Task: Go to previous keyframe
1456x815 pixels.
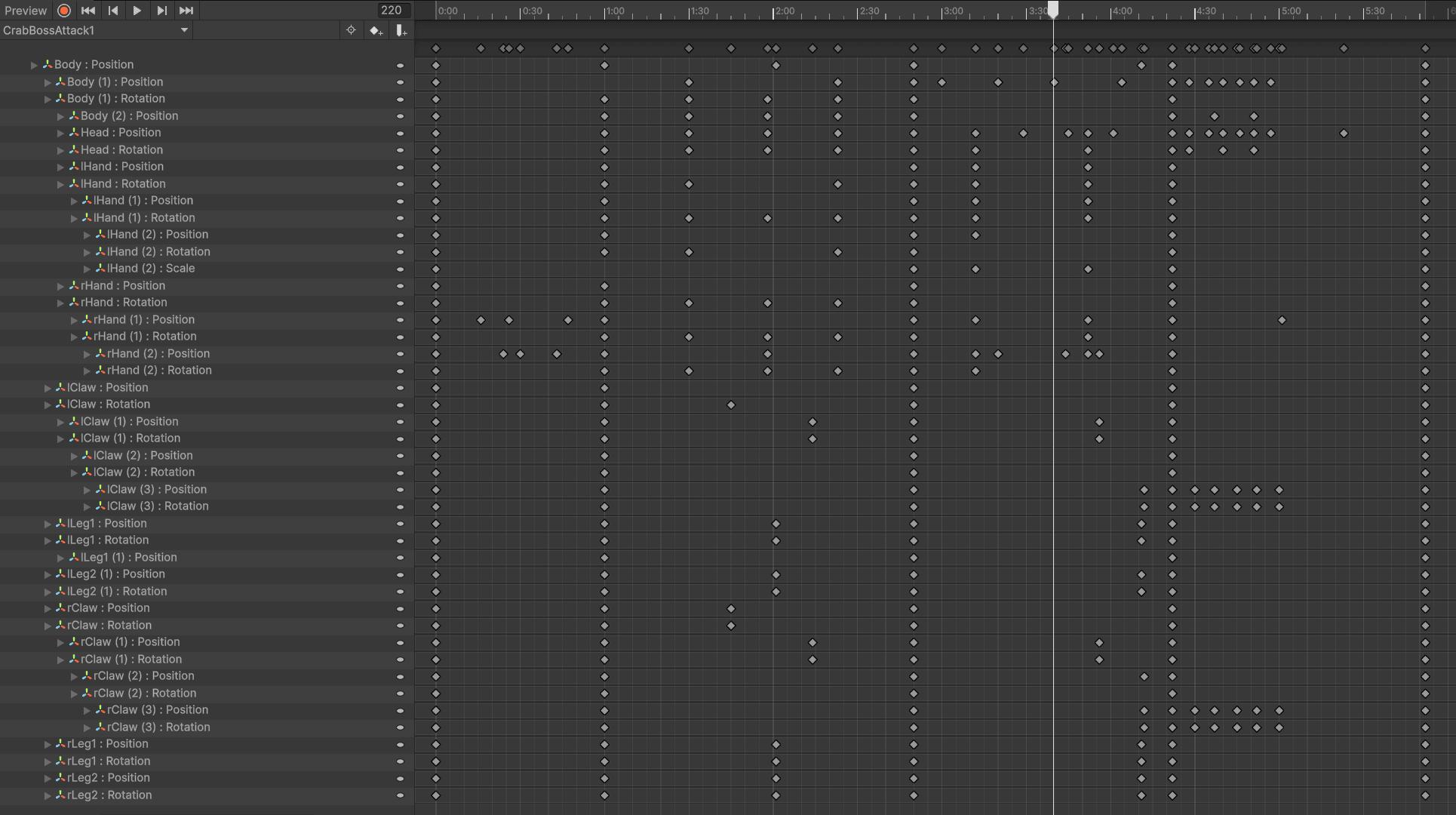Action: (x=112, y=11)
